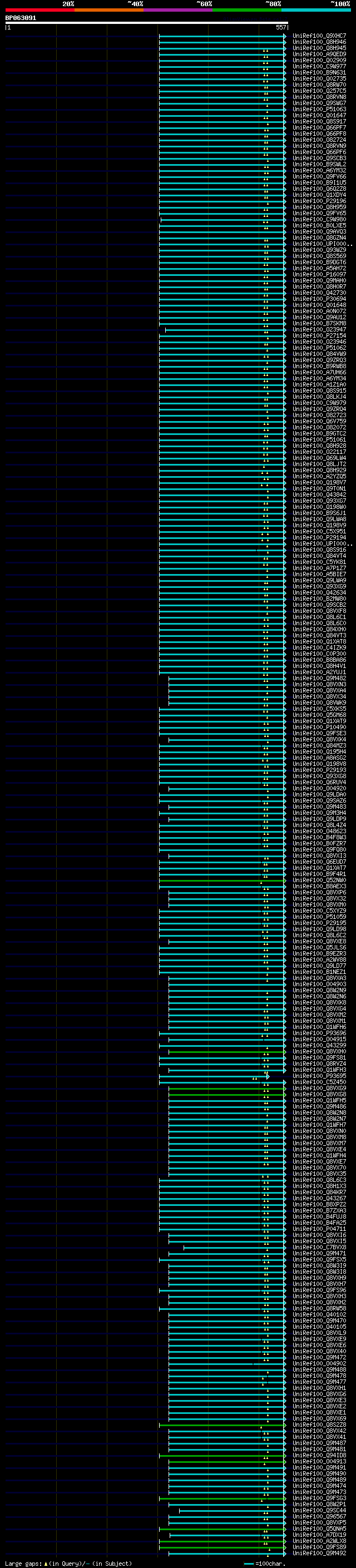Choose hit UniRef100_Q6EUD7

click(319, 862)
